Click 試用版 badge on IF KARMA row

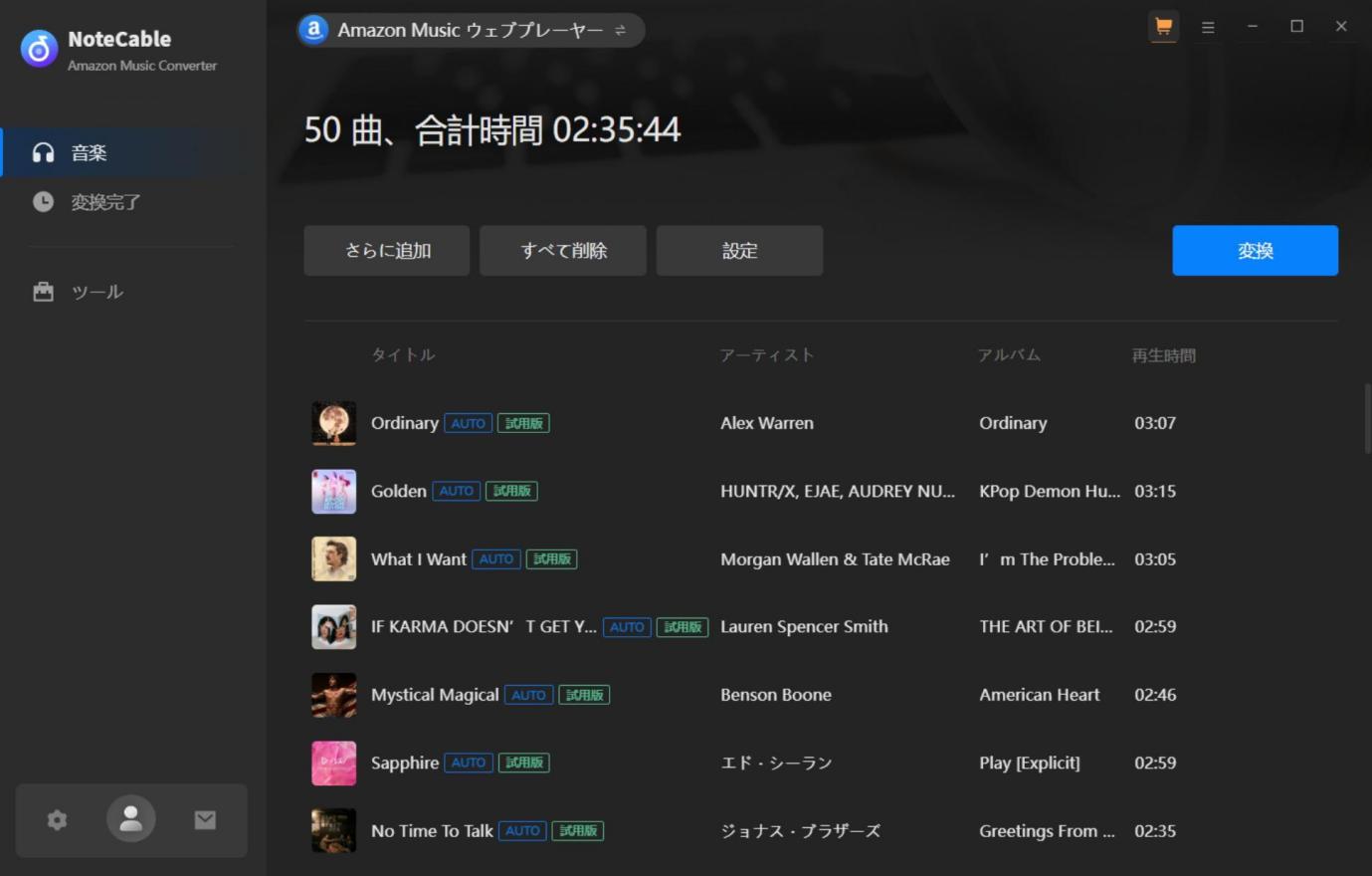click(683, 627)
